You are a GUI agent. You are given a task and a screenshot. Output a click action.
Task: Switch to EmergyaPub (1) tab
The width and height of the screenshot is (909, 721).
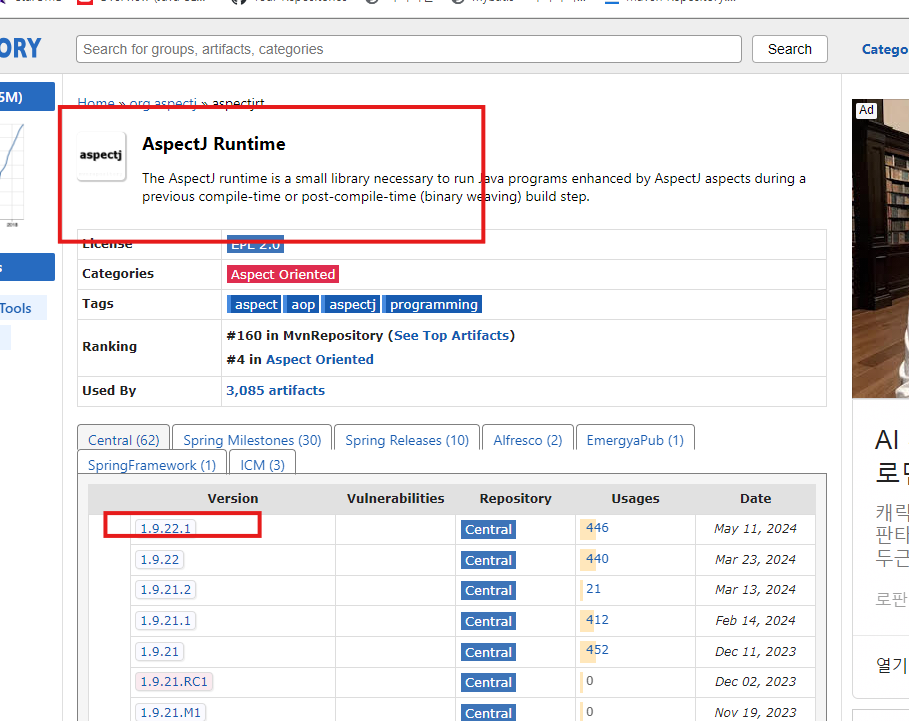[x=635, y=440]
